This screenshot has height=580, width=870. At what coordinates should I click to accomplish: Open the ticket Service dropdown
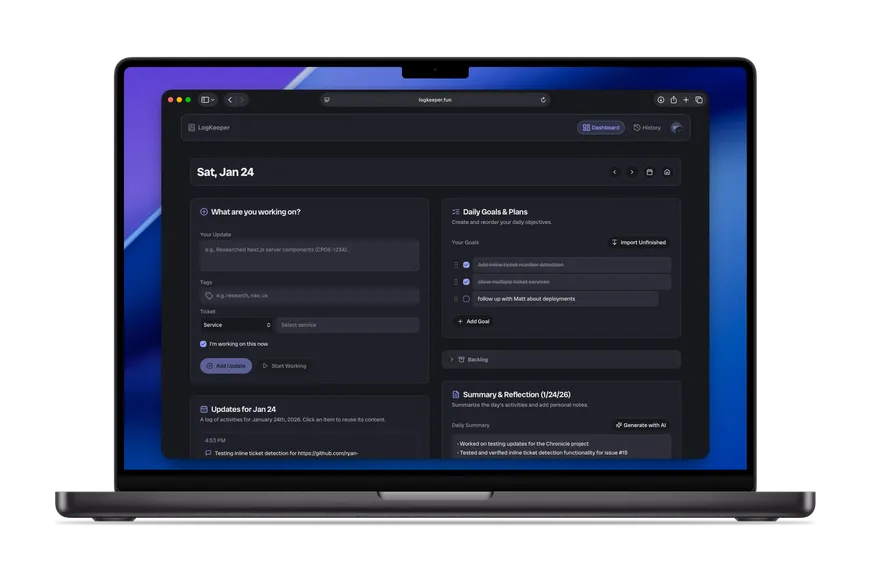click(x=236, y=325)
